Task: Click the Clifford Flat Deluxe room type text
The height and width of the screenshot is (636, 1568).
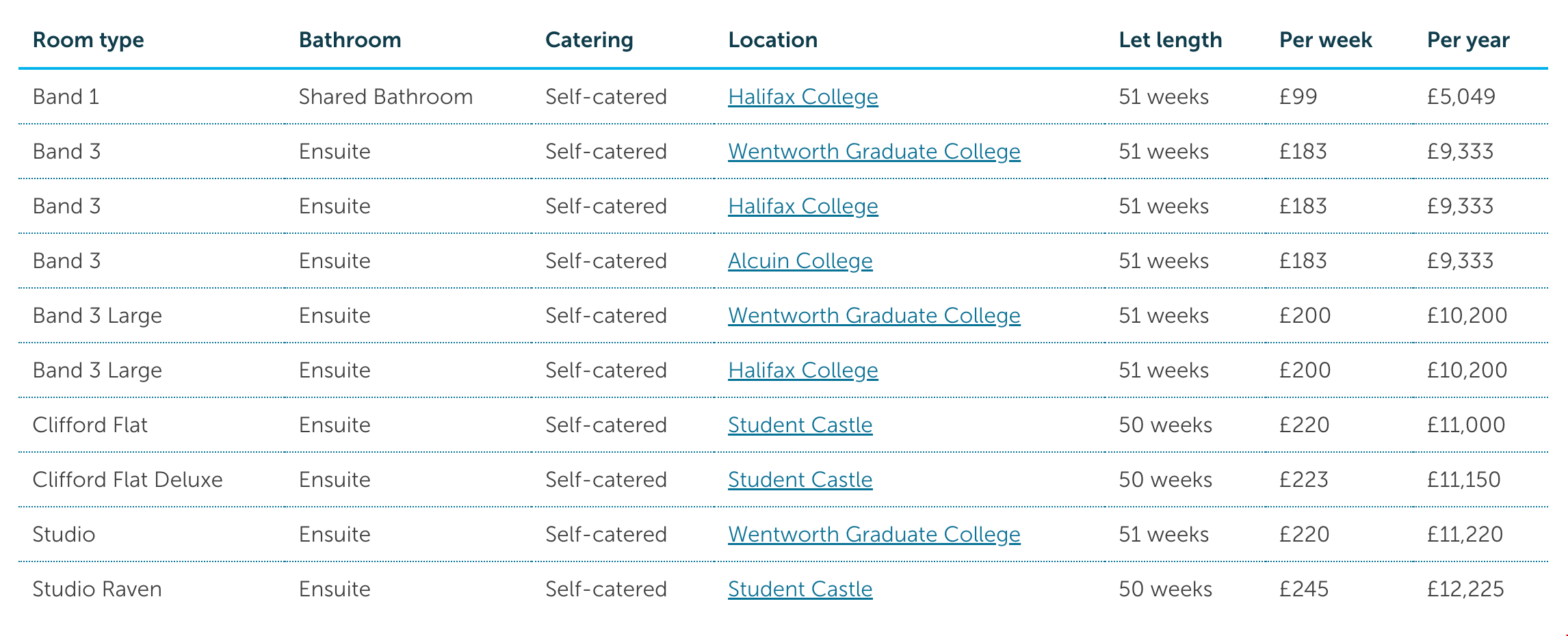Action: click(127, 479)
